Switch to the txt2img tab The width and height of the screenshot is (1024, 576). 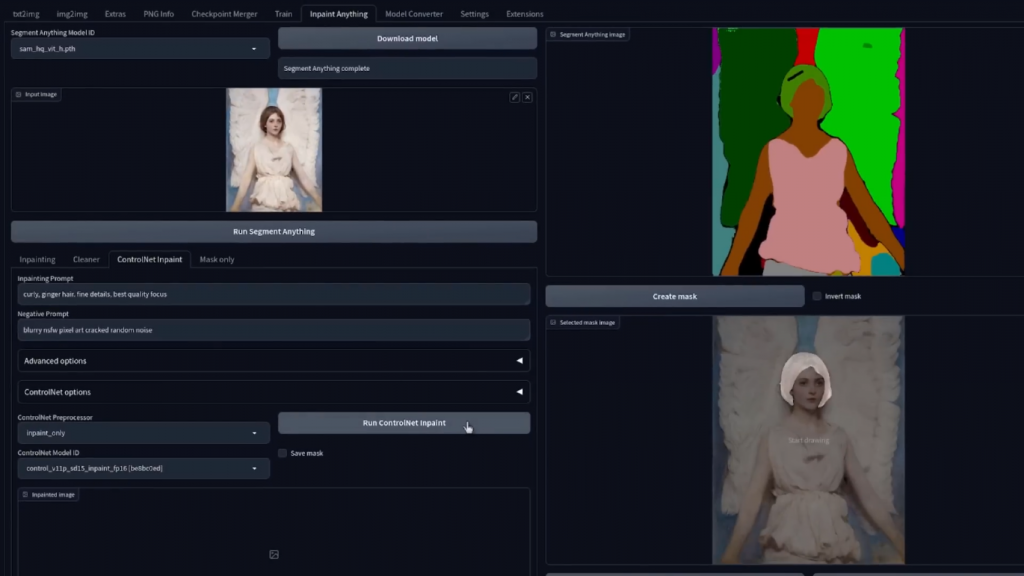coord(24,14)
